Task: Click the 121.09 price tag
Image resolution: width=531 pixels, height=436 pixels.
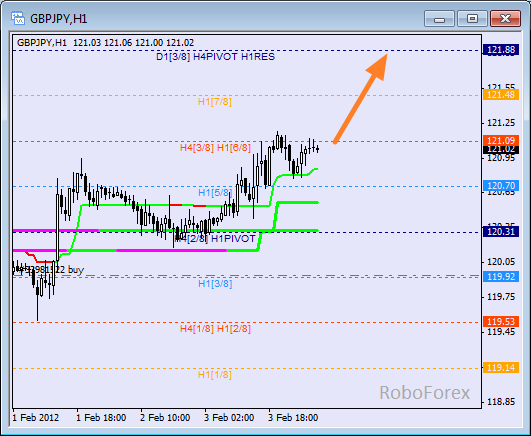Action: click(x=501, y=140)
